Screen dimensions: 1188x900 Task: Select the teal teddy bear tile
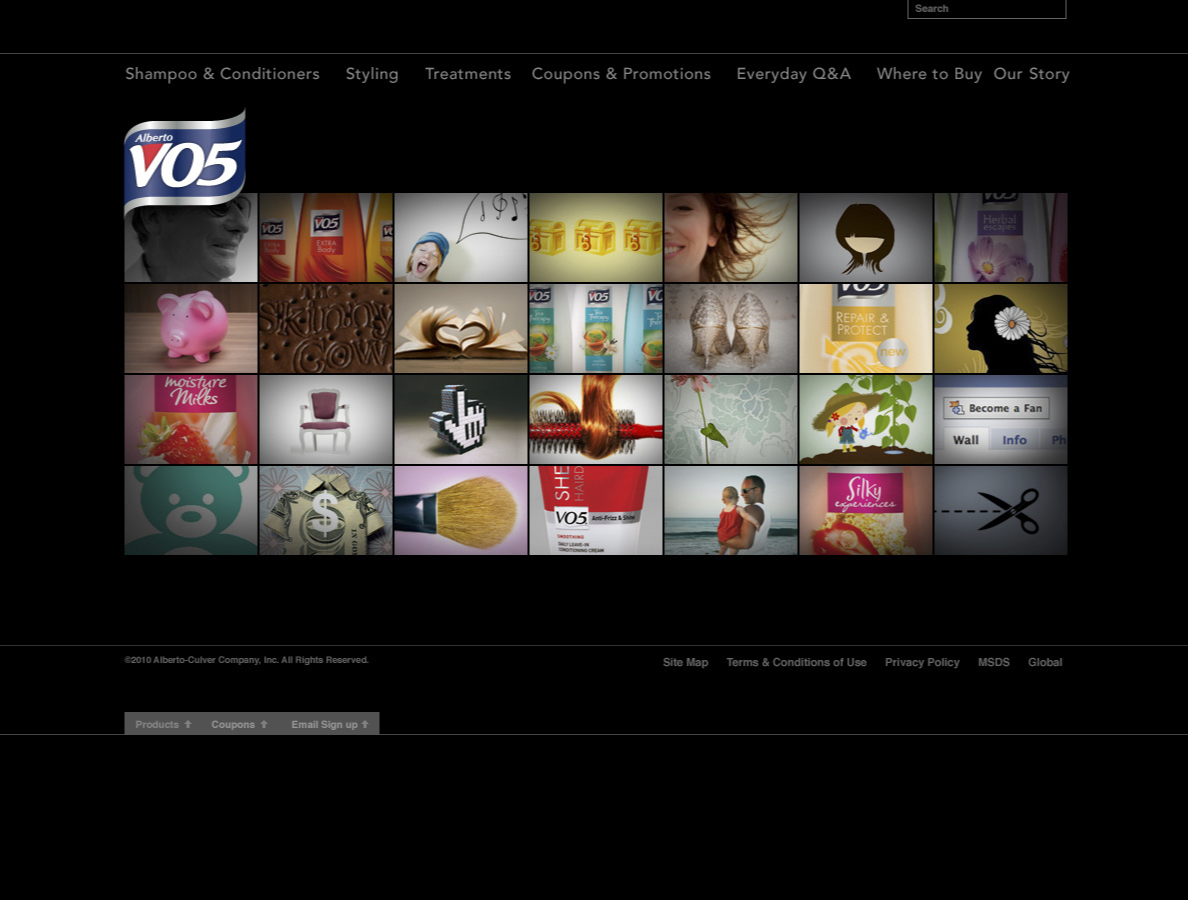[x=191, y=511]
